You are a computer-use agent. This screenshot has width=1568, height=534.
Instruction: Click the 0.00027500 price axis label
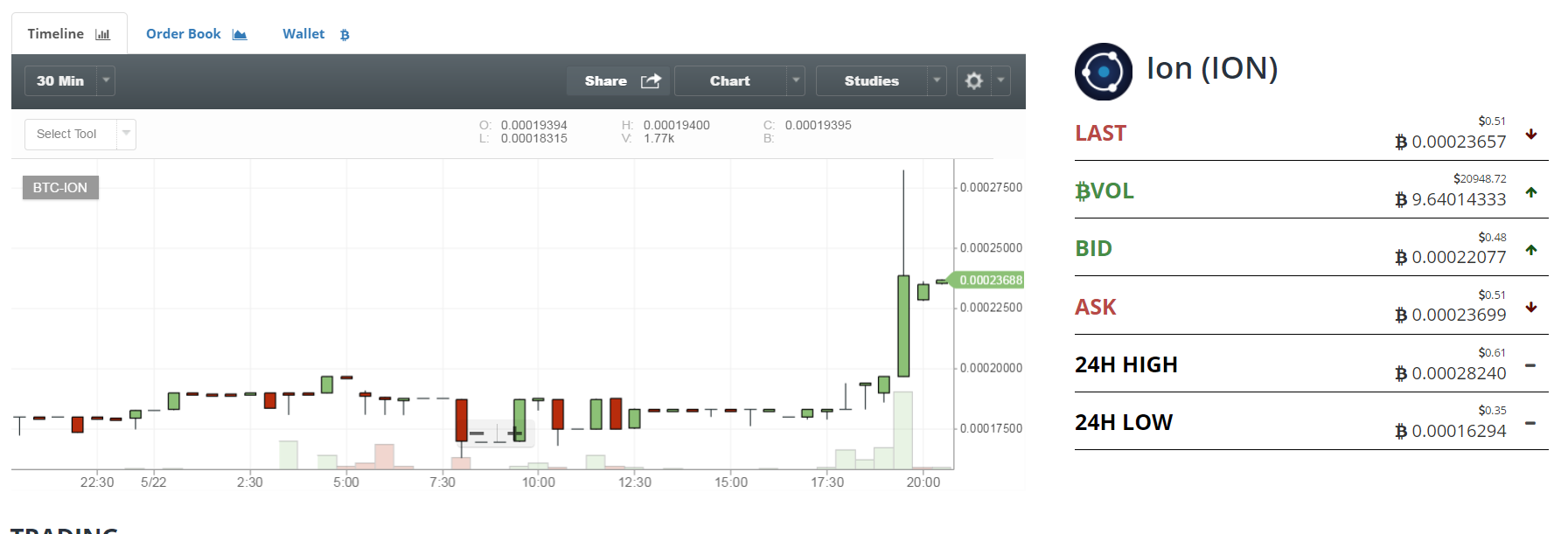[x=991, y=188]
